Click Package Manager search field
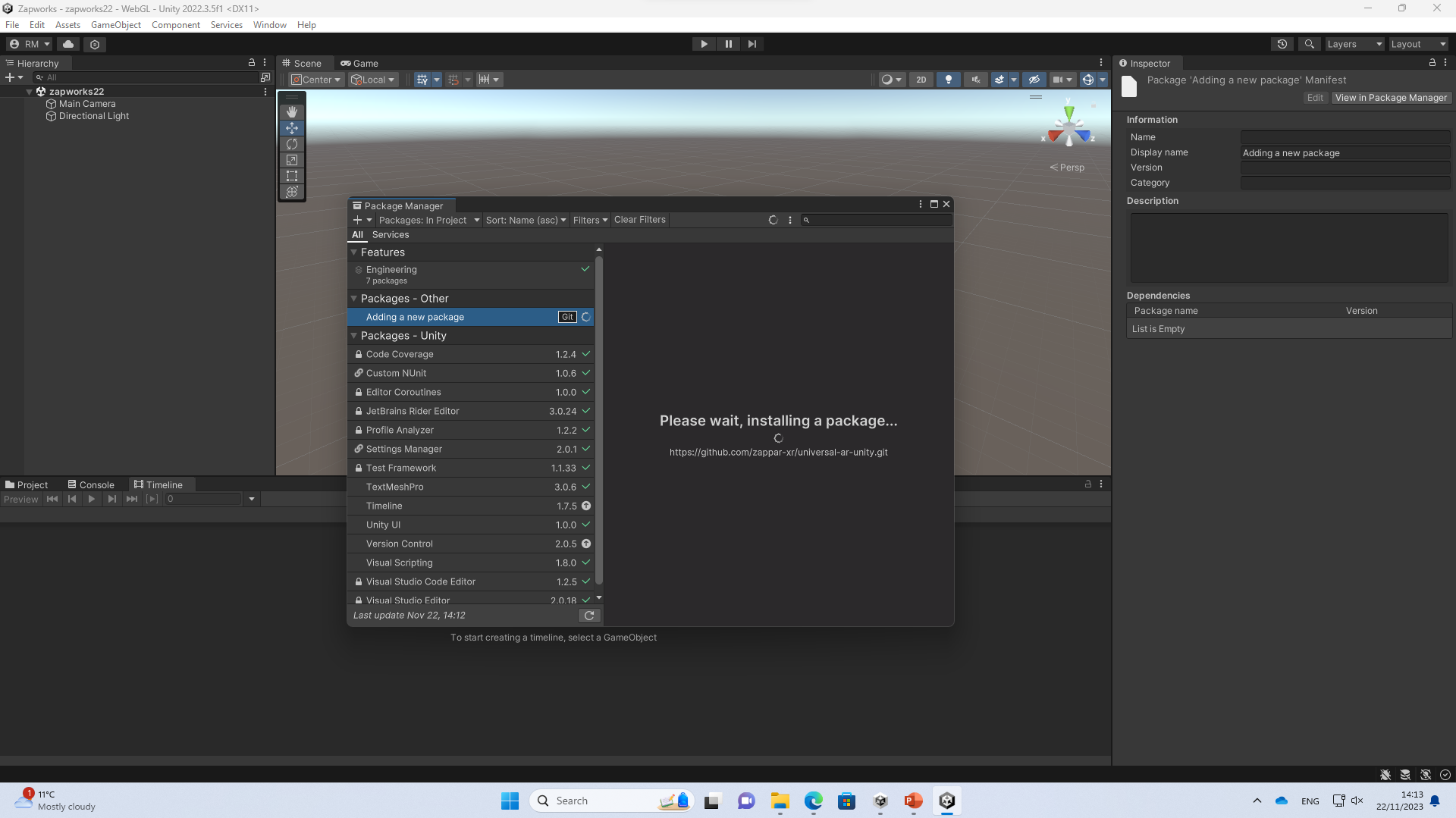 (876, 220)
